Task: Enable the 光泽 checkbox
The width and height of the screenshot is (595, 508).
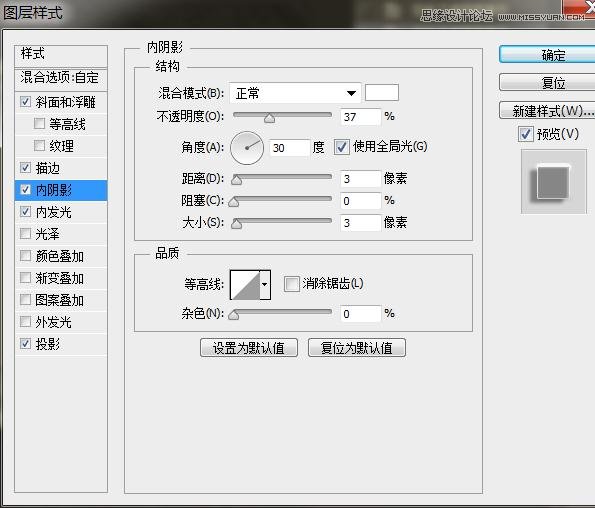Action: pos(25,233)
